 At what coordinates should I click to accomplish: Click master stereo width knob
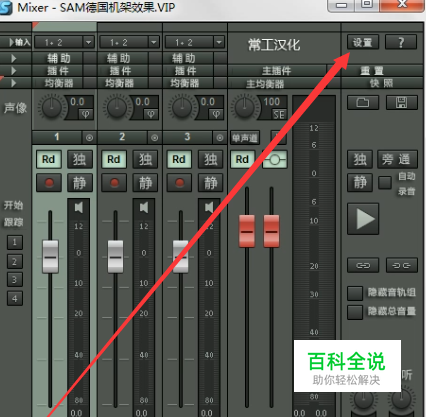[245, 108]
